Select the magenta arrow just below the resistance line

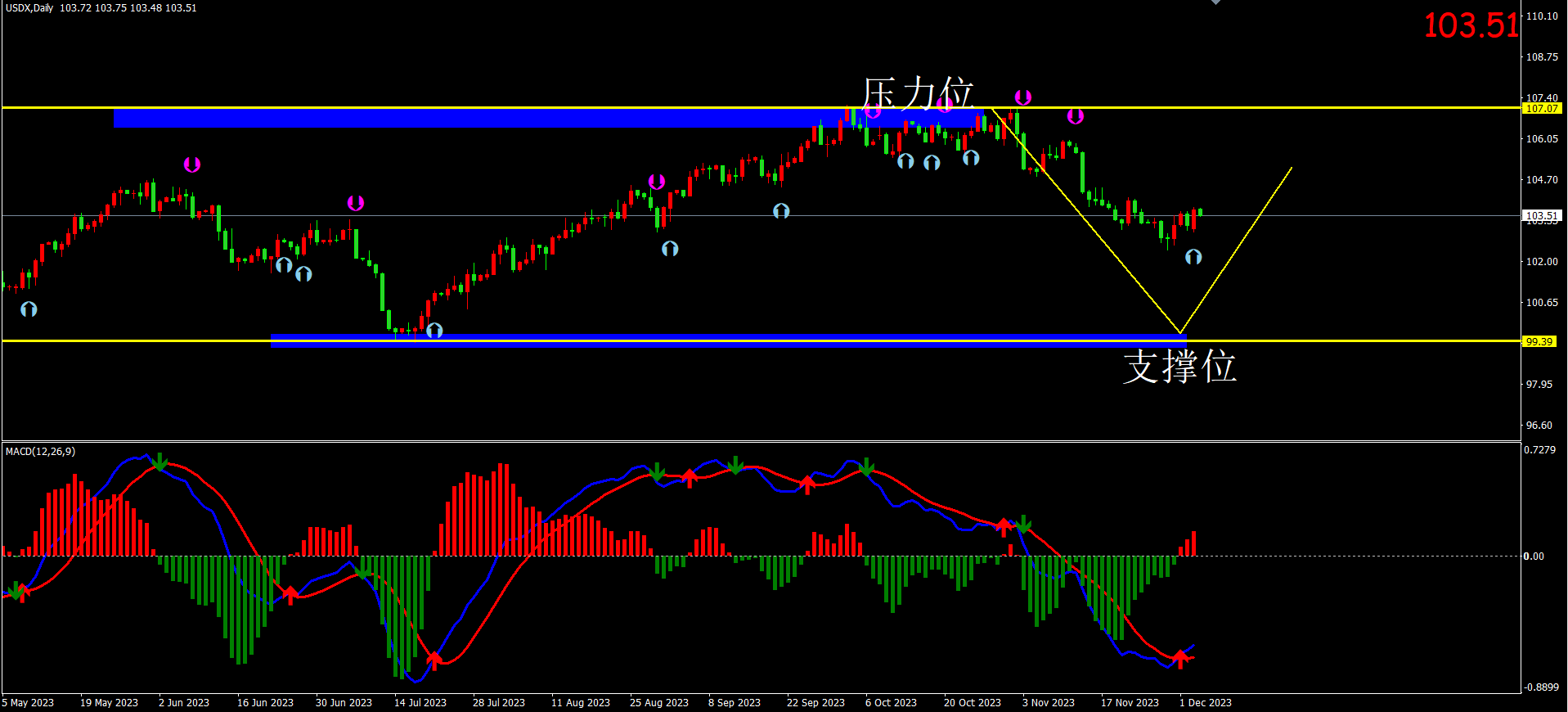[x=1075, y=116]
